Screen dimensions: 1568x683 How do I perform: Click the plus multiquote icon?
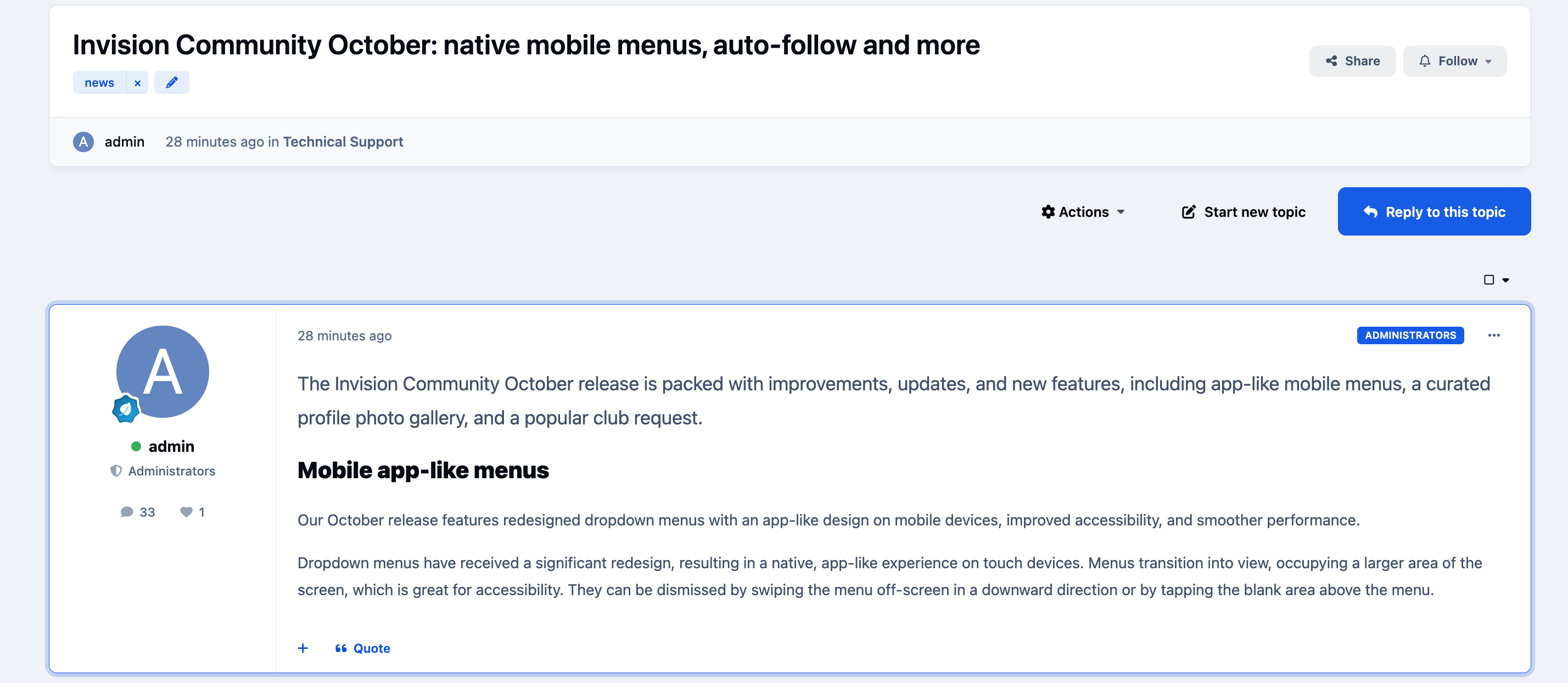tap(303, 648)
